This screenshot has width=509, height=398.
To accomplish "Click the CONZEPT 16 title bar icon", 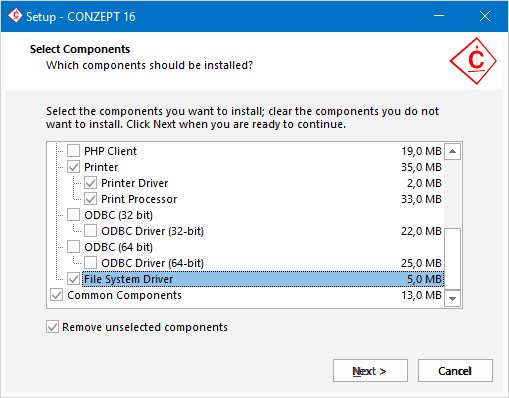I will pos(15,16).
